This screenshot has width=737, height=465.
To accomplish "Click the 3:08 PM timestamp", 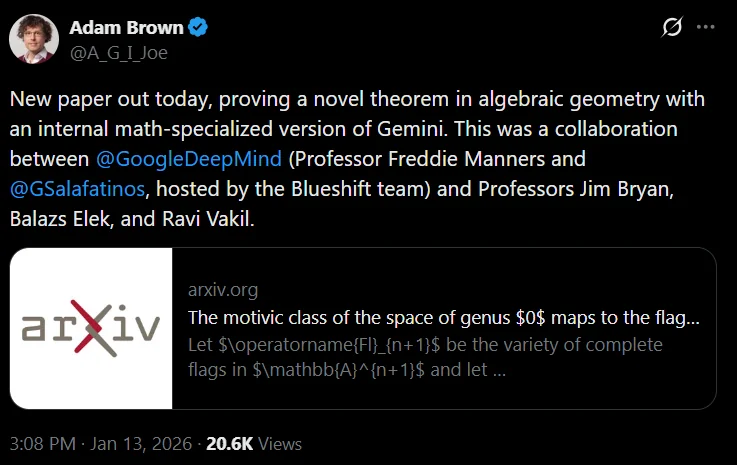I will tap(41, 443).
